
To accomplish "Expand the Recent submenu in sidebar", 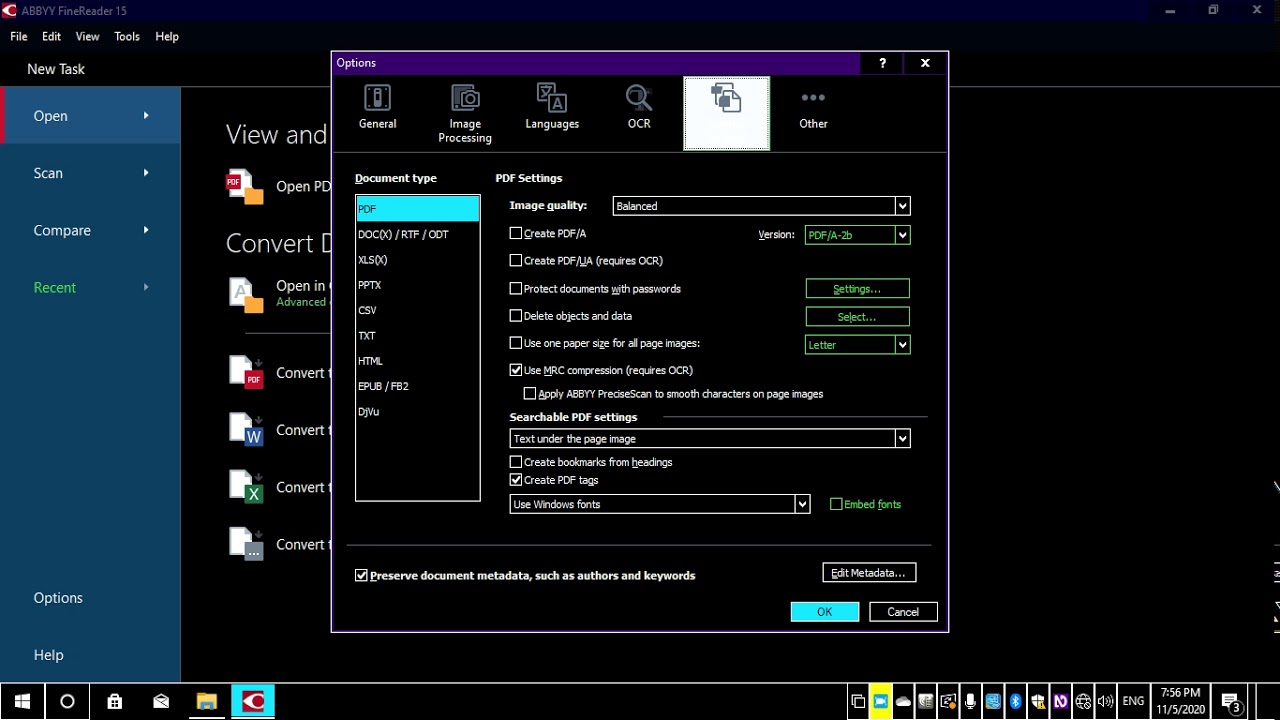I will [x=146, y=287].
